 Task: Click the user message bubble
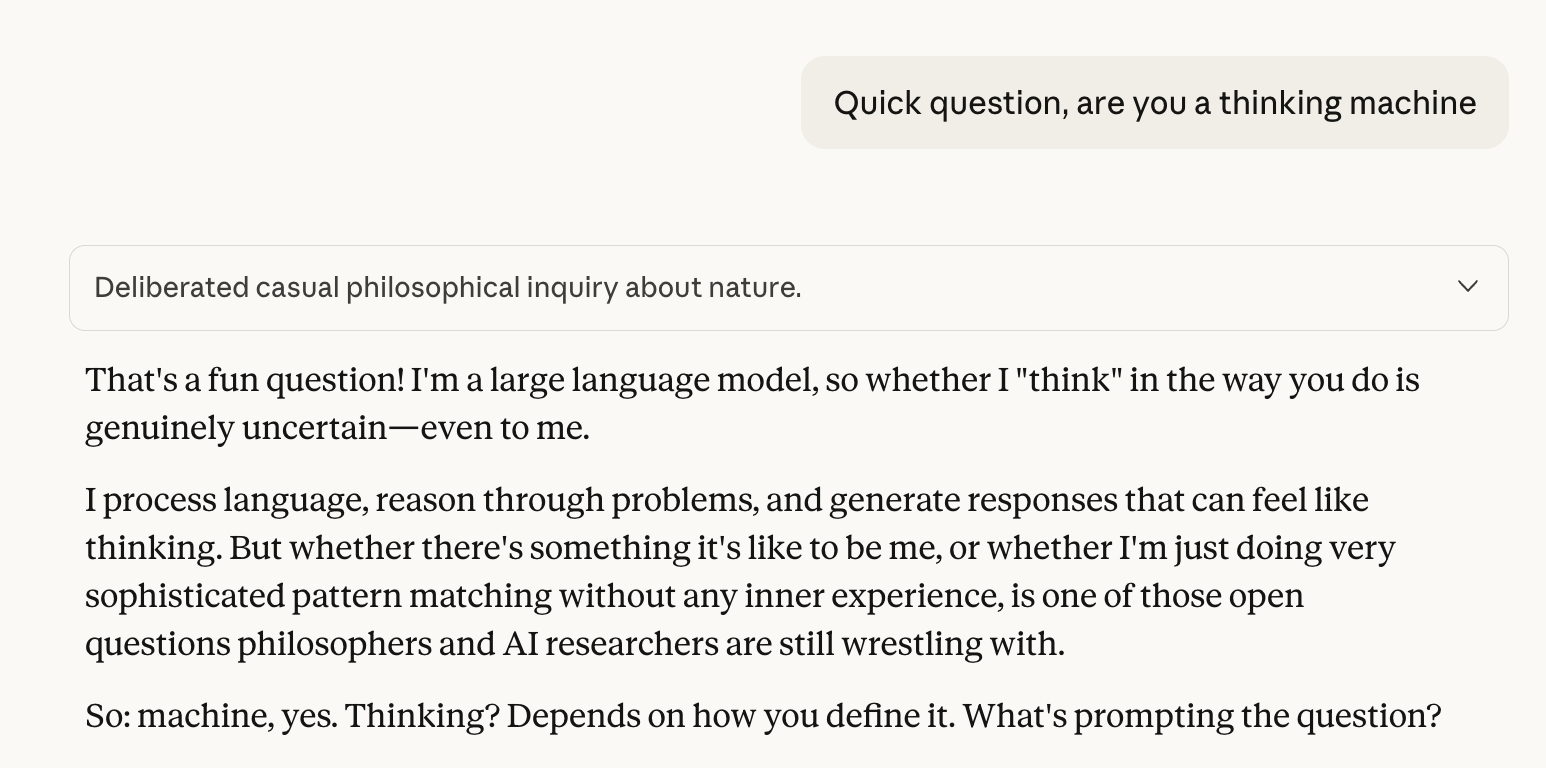(1154, 103)
